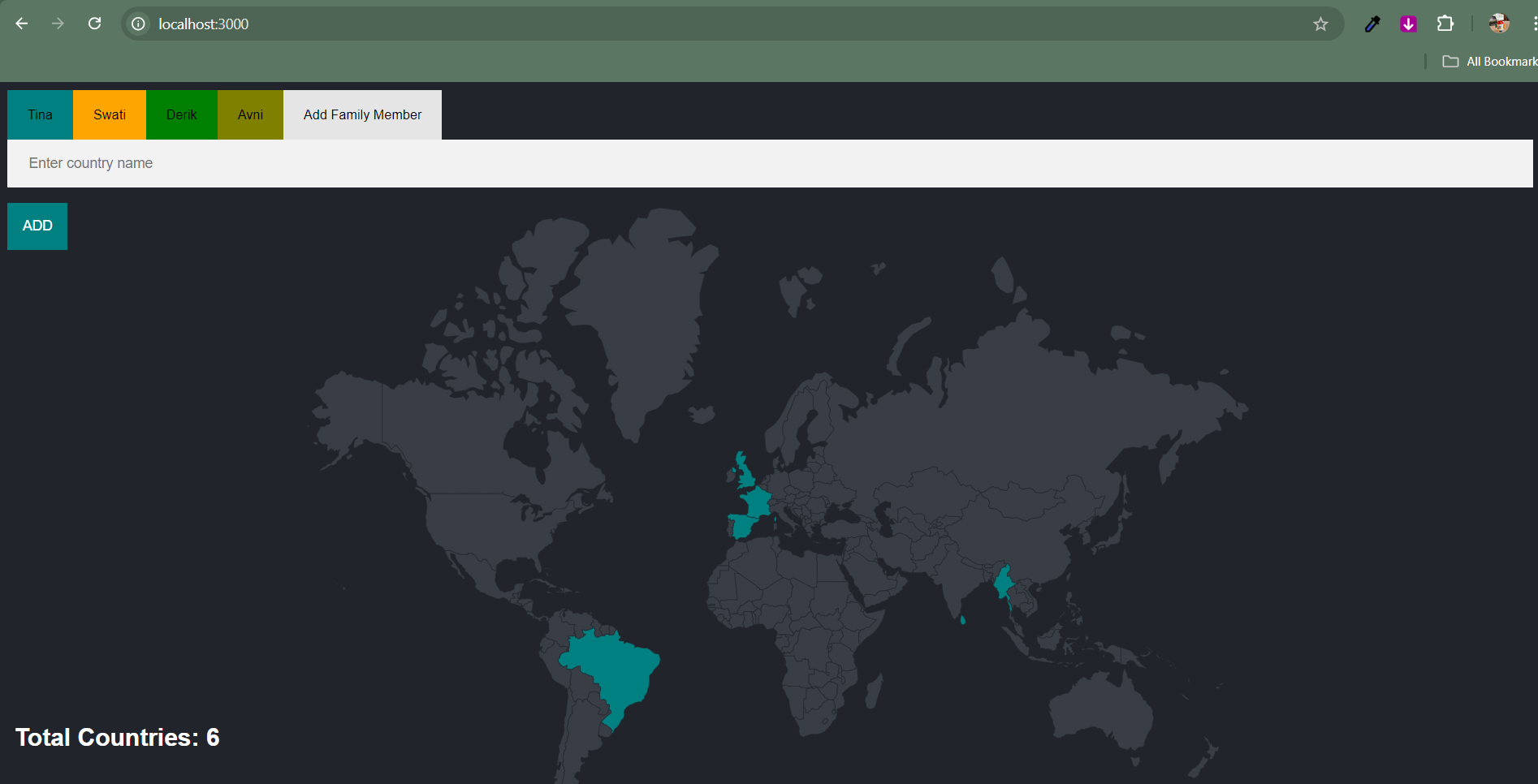Open the Avni tab
1538x784 pixels.
(250, 114)
